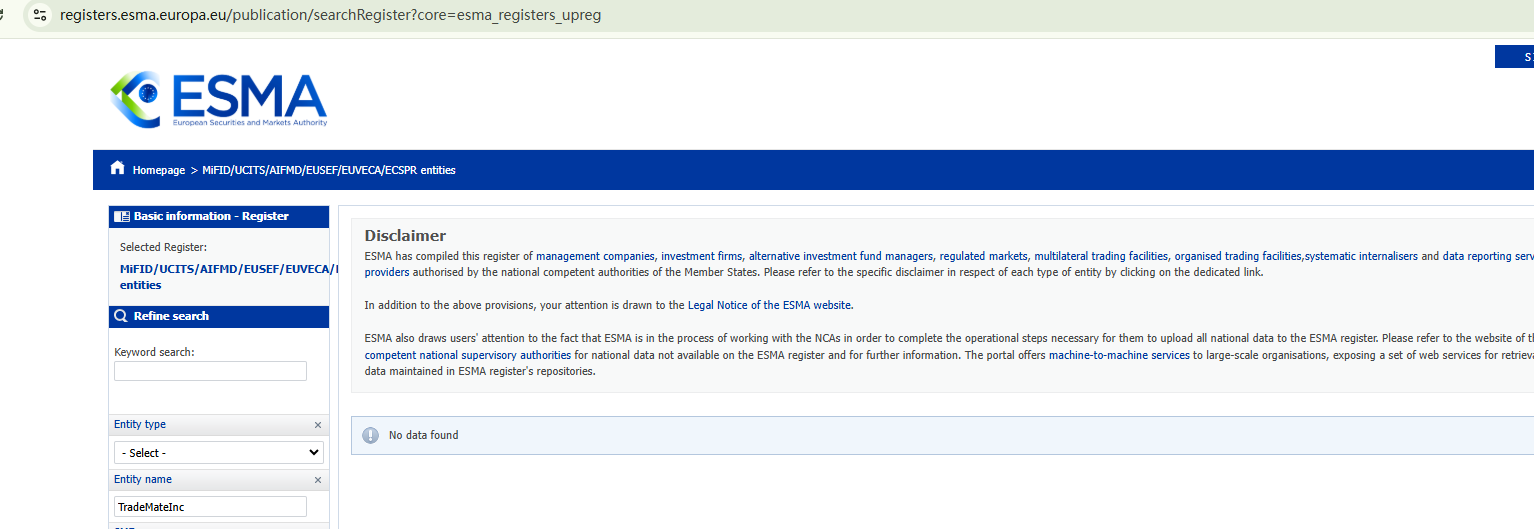Open the systematic internalisers link
Image resolution: width=1534 pixels, height=529 pixels.
click(x=1361, y=256)
